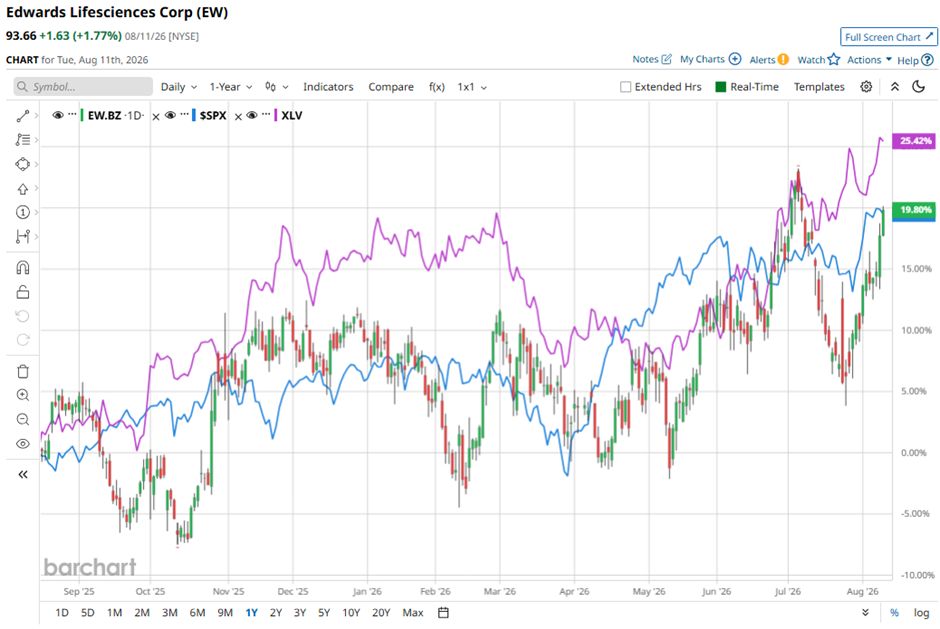Open the candlestick chart type dropdown

276,87
